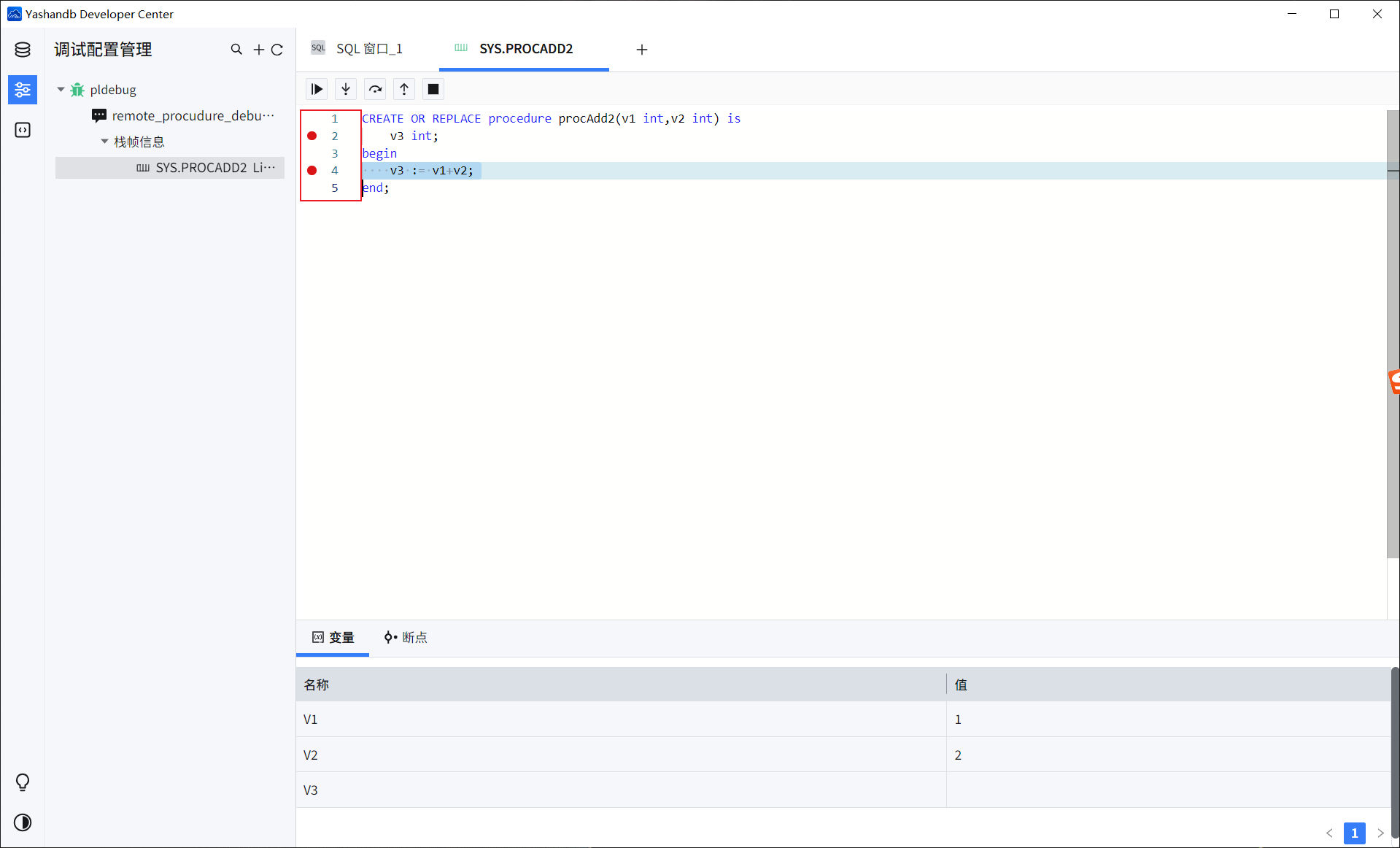This screenshot has height=848, width=1400.
Task: Click line number 1 in gutter
Action: coord(335,118)
